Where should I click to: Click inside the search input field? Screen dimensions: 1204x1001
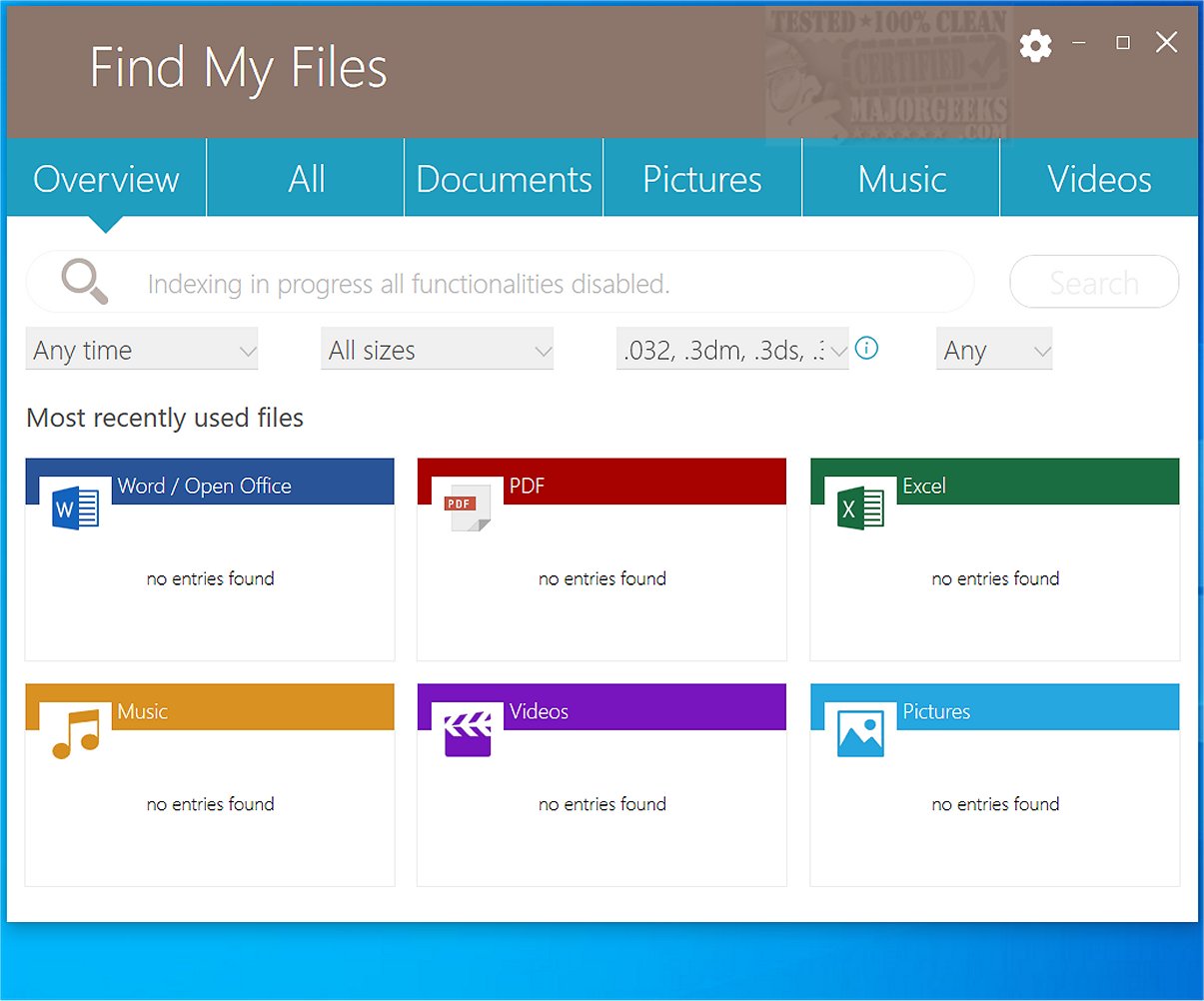click(x=500, y=283)
